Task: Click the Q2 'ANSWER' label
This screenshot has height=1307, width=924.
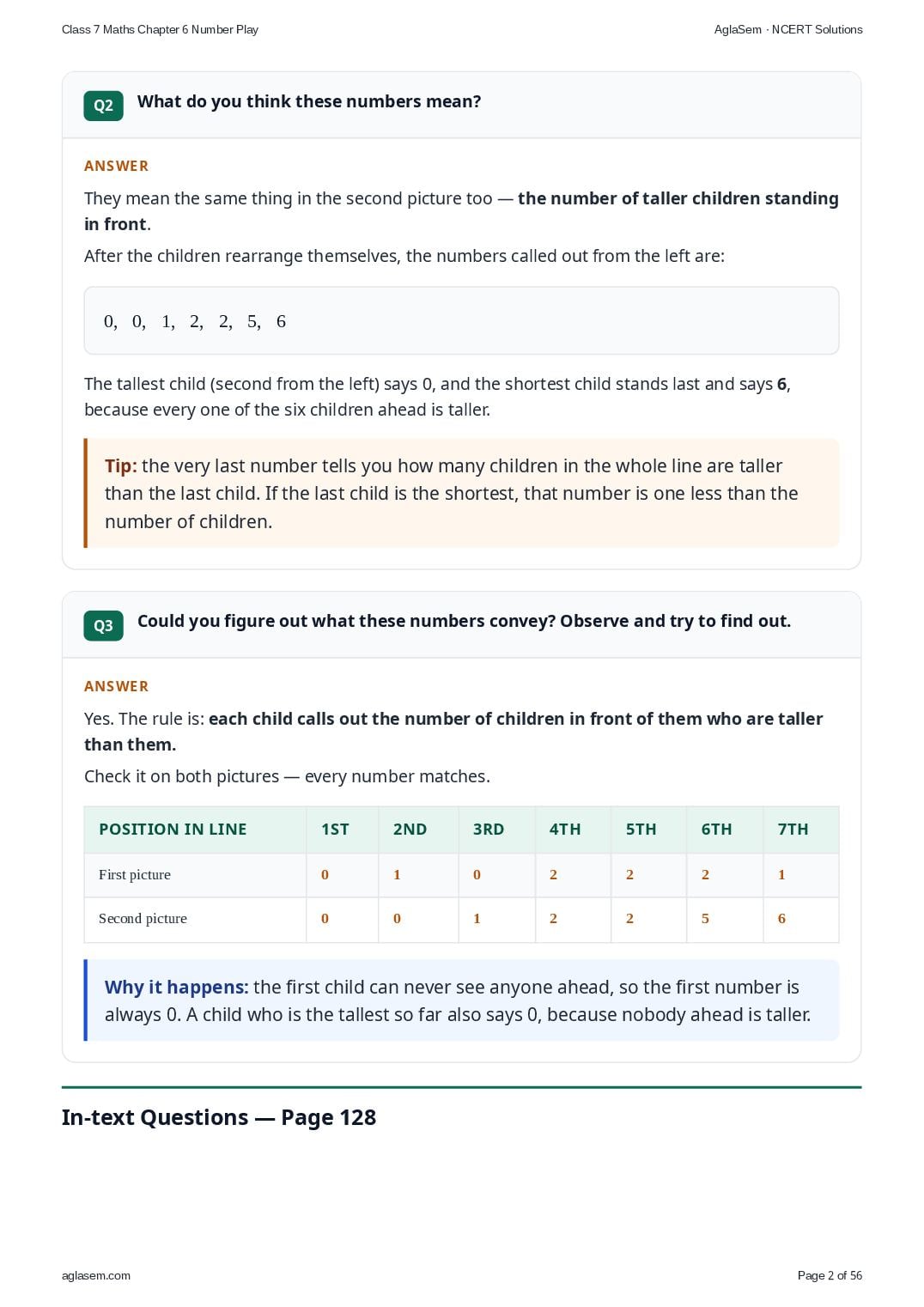Action: pyautogui.click(x=116, y=166)
